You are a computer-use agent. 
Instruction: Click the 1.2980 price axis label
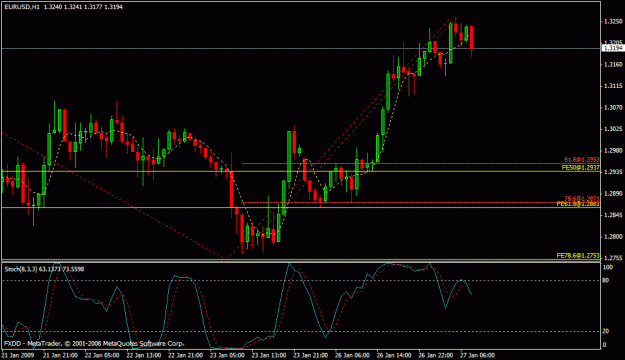(x=613, y=151)
